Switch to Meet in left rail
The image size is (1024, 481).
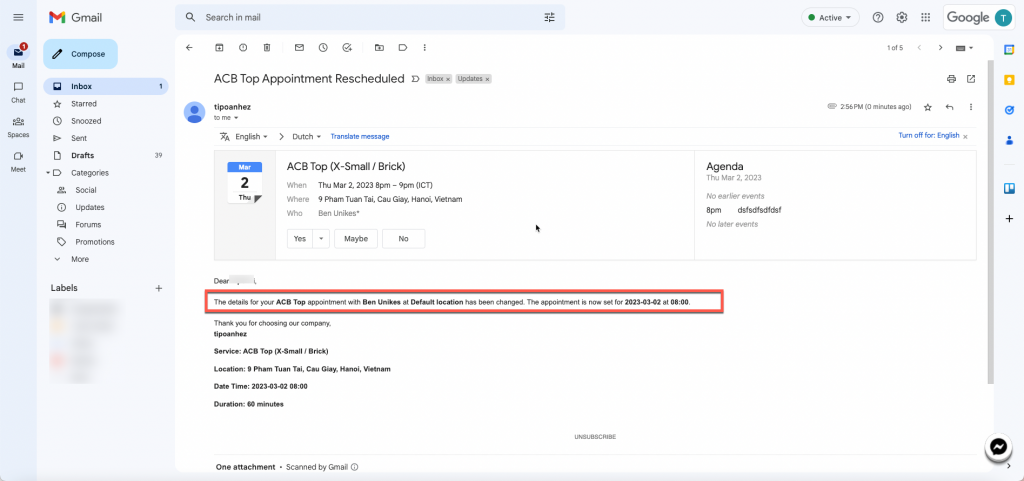(x=18, y=161)
